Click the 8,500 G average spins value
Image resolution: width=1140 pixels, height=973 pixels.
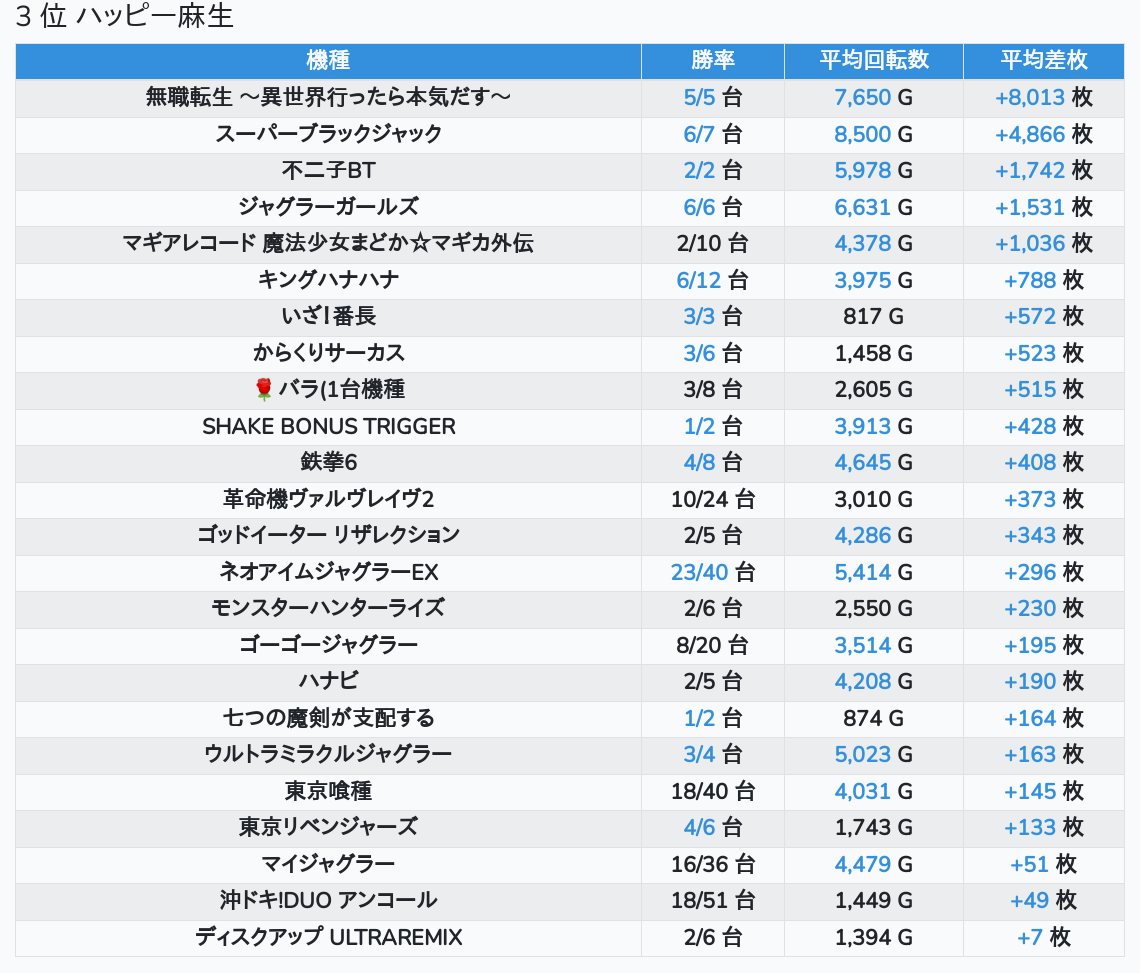pyautogui.click(x=873, y=134)
